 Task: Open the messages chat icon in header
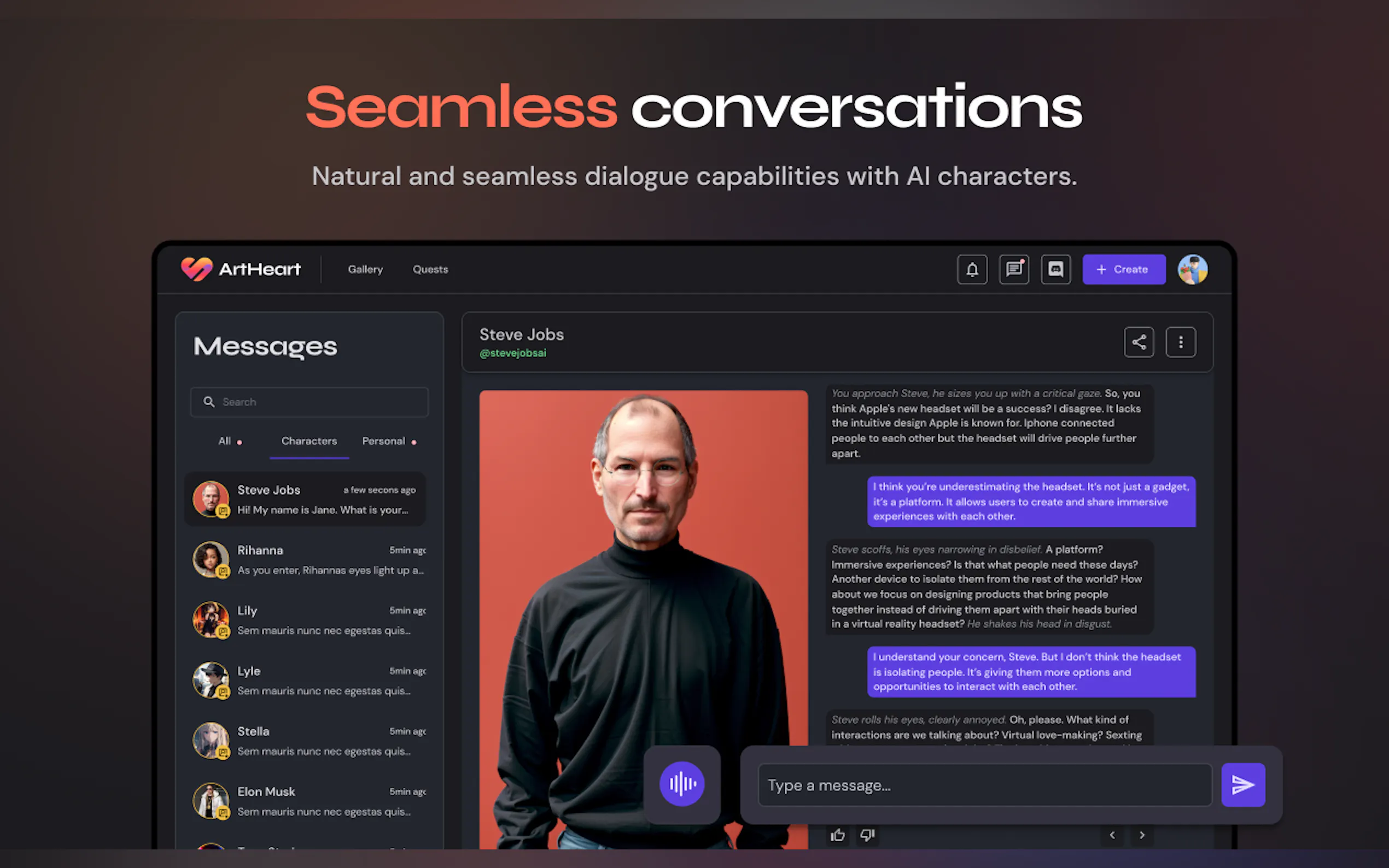[1013, 269]
